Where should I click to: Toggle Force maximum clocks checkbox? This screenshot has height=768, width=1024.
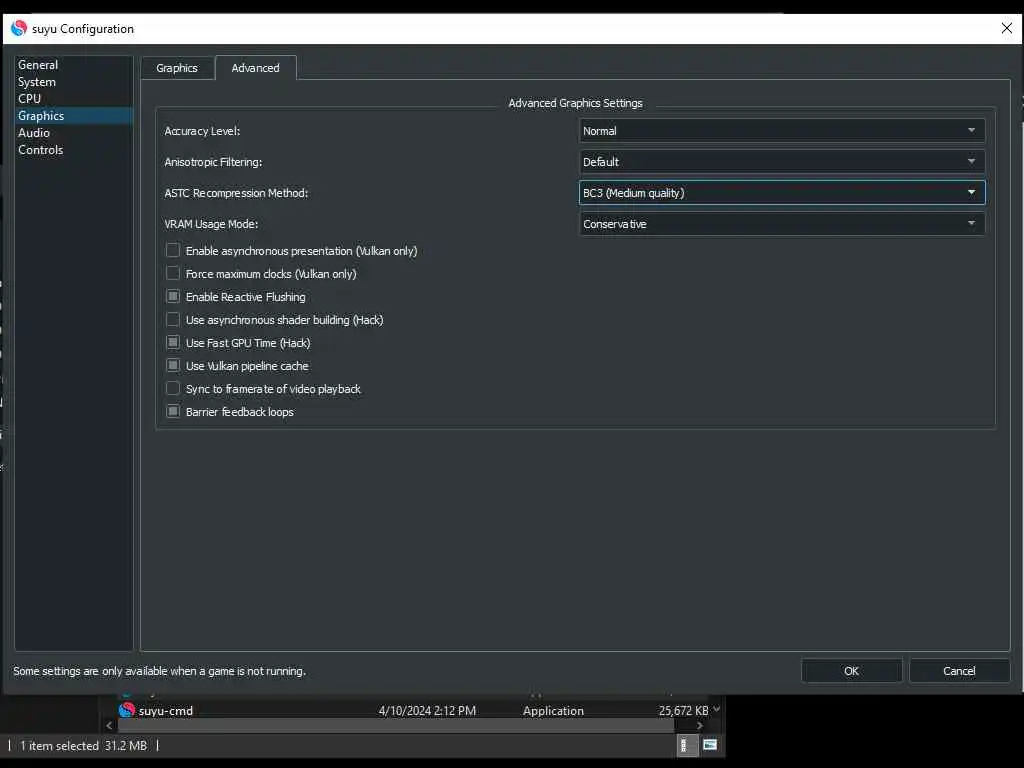172,274
